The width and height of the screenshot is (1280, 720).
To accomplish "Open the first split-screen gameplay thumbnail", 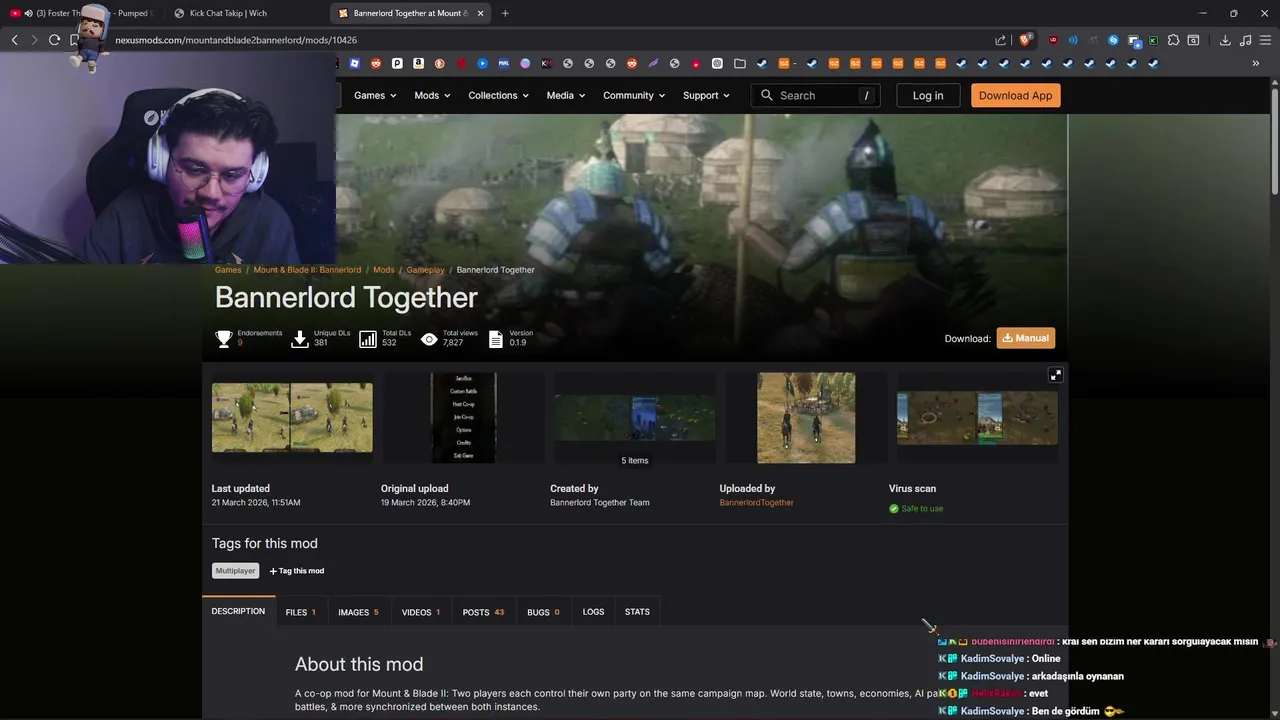I will [292, 418].
